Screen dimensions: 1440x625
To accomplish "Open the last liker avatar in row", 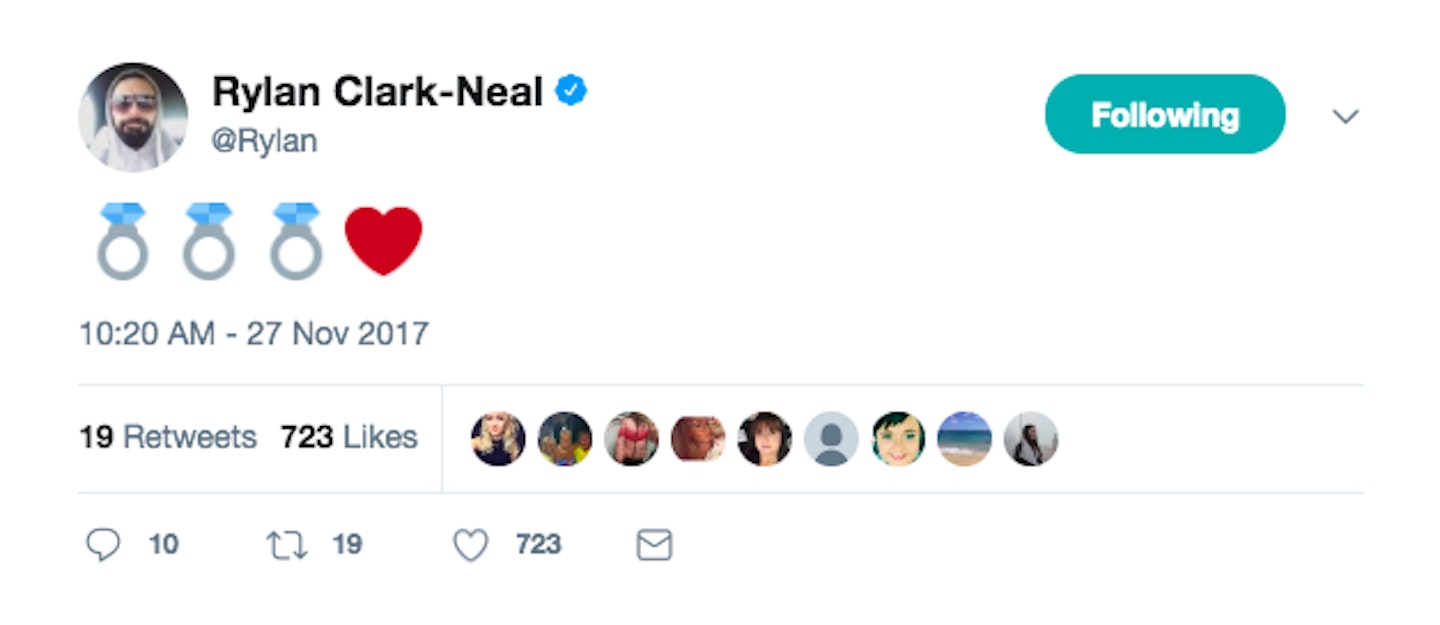I will point(1031,438).
